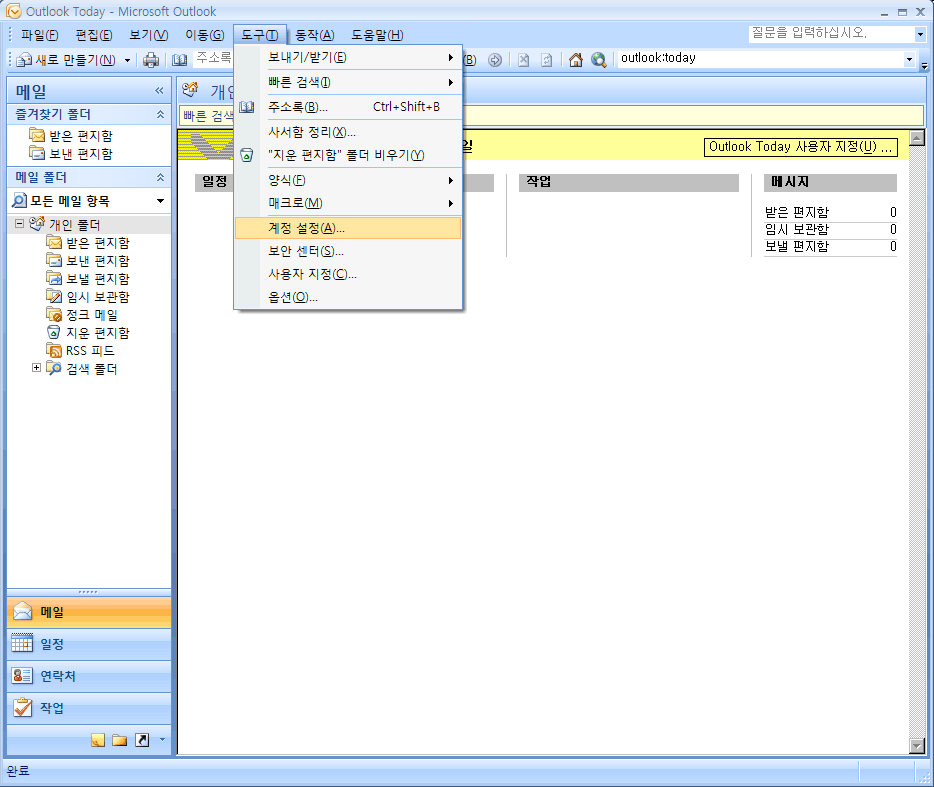Expand the 검색 폴더 tree node
The image size is (934, 787).
[36, 368]
